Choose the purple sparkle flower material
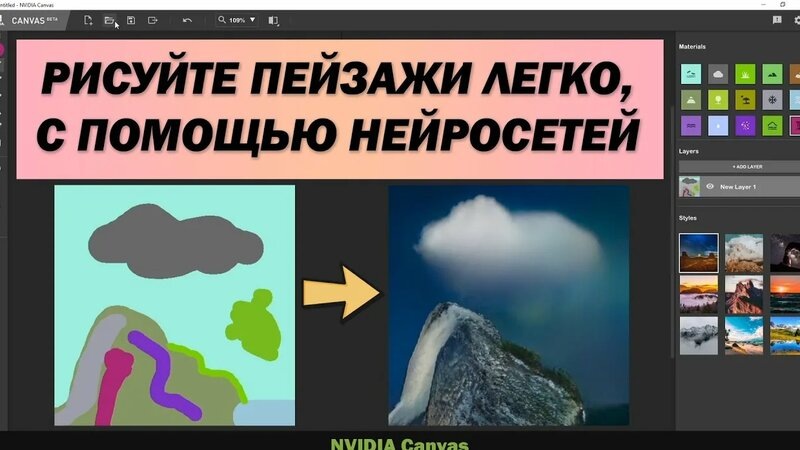The width and height of the screenshot is (800, 450). [x=745, y=126]
